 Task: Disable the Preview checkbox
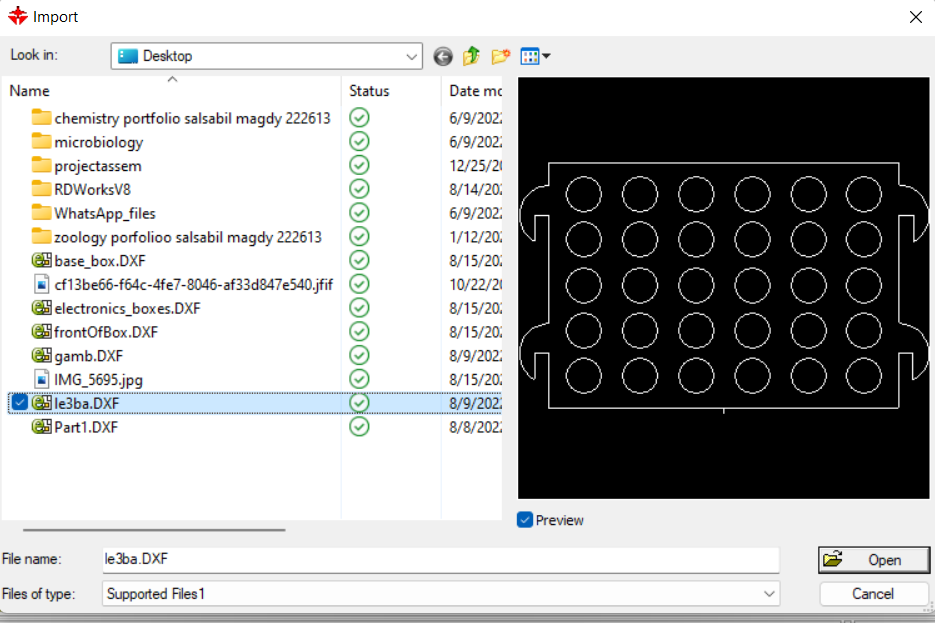point(525,520)
